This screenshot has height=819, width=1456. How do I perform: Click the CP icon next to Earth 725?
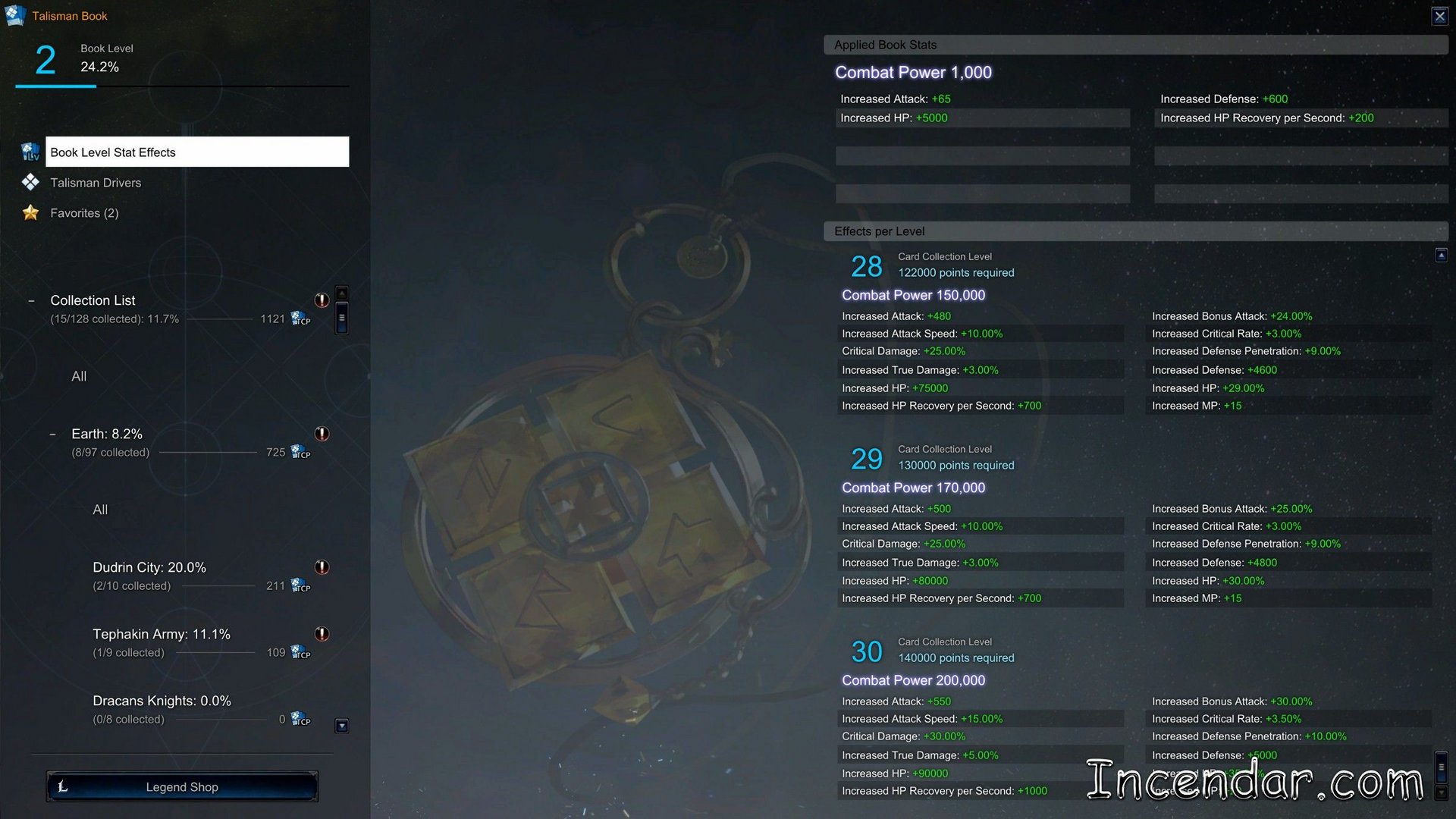(x=301, y=451)
